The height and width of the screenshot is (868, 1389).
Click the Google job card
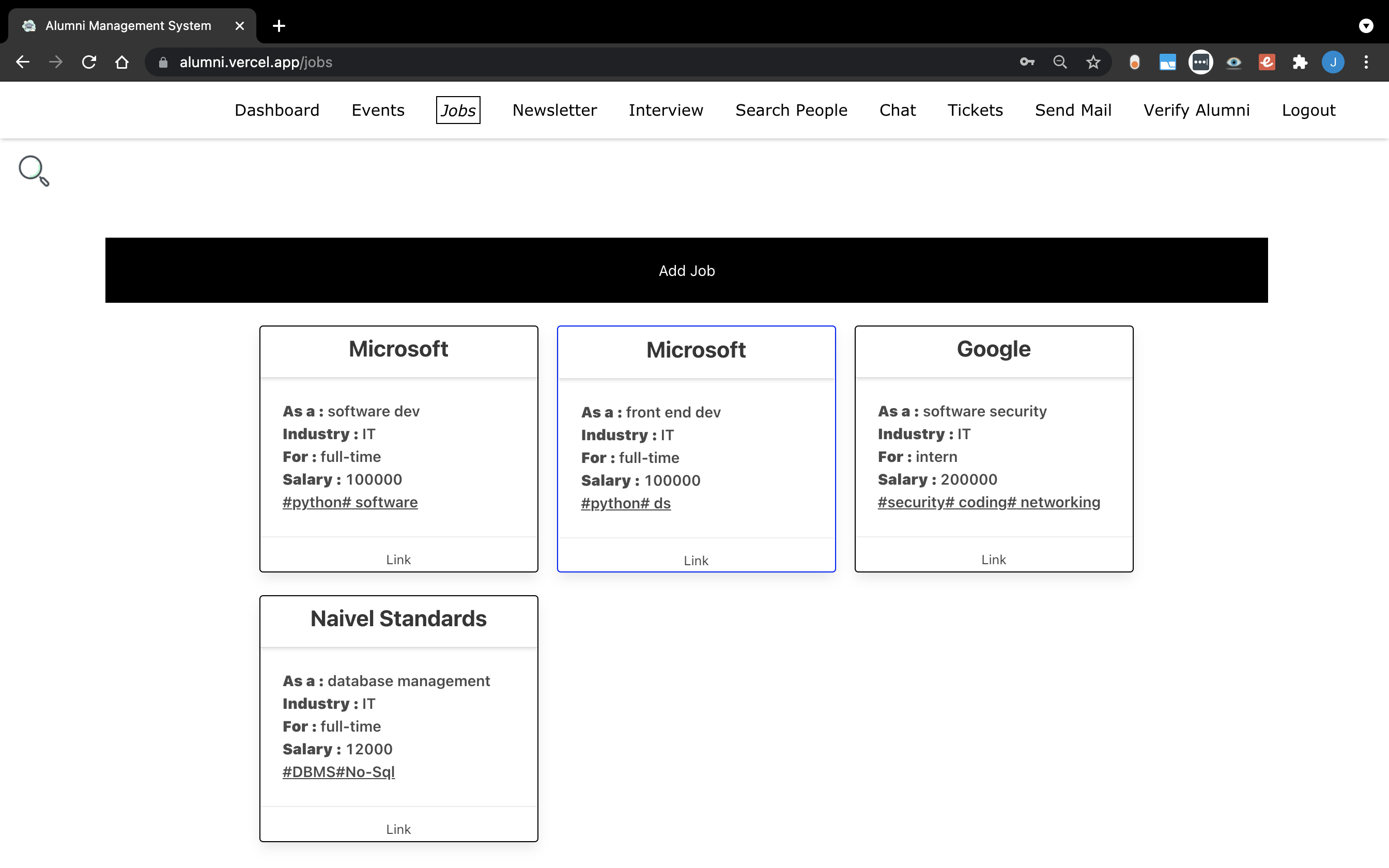993,448
